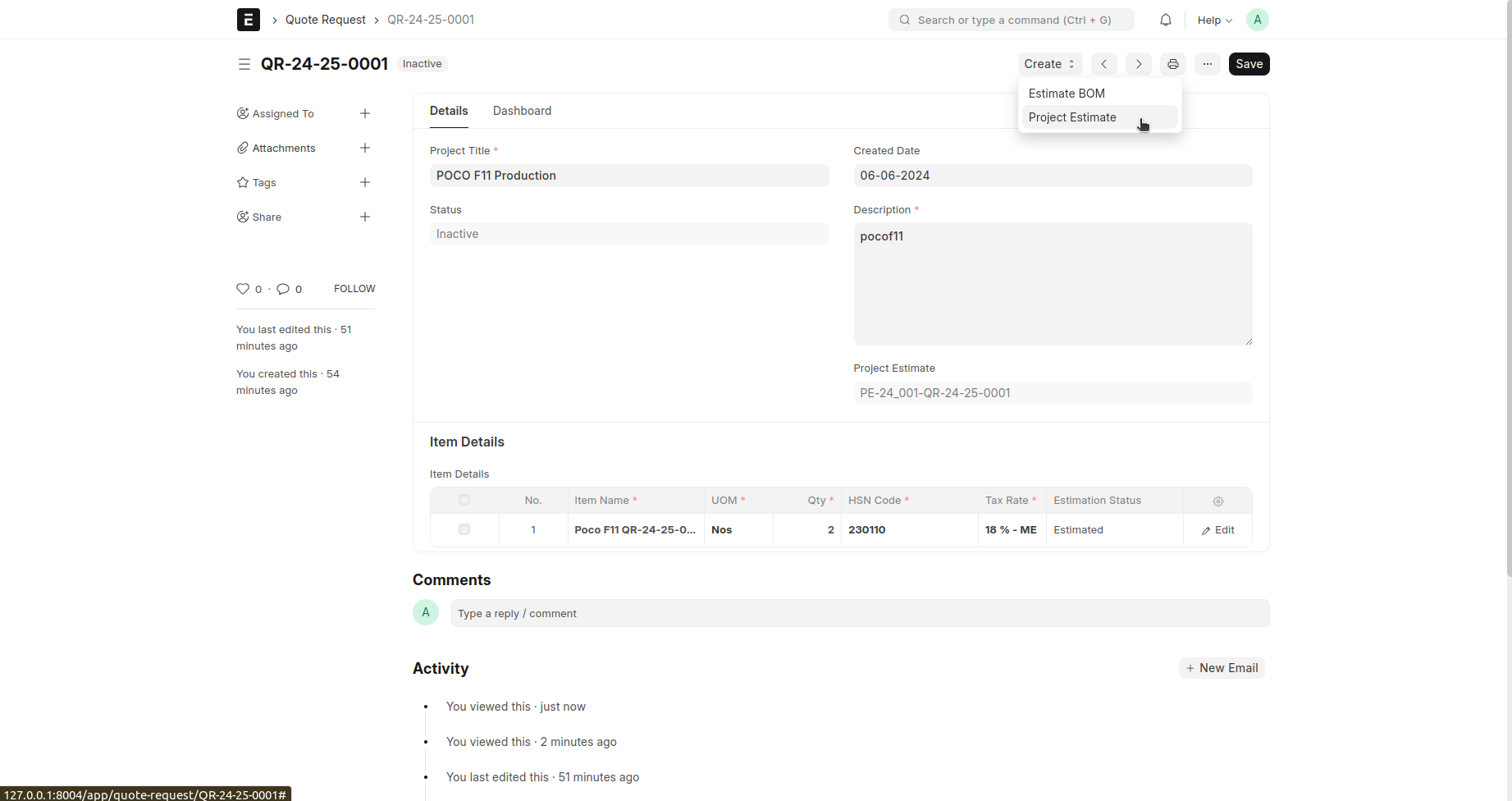Go to previous document arrow
The width and height of the screenshot is (1512, 801).
(1104, 64)
